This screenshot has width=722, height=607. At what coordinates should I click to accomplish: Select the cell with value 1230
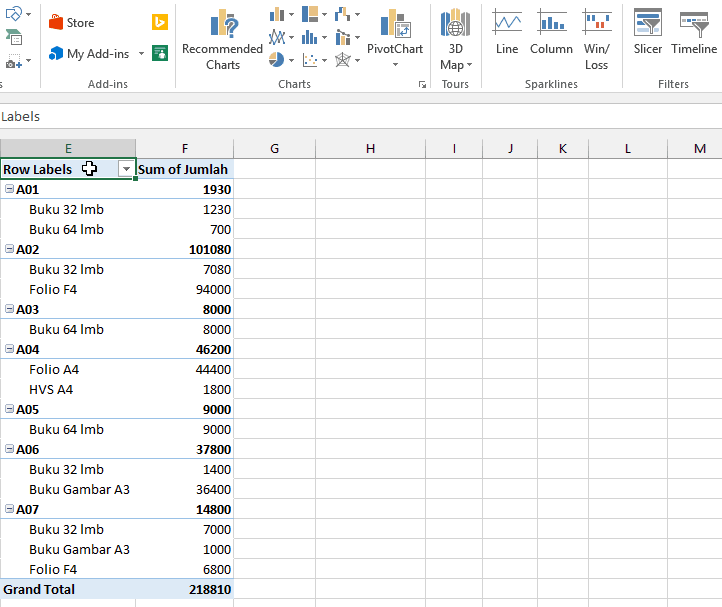click(185, 209)
